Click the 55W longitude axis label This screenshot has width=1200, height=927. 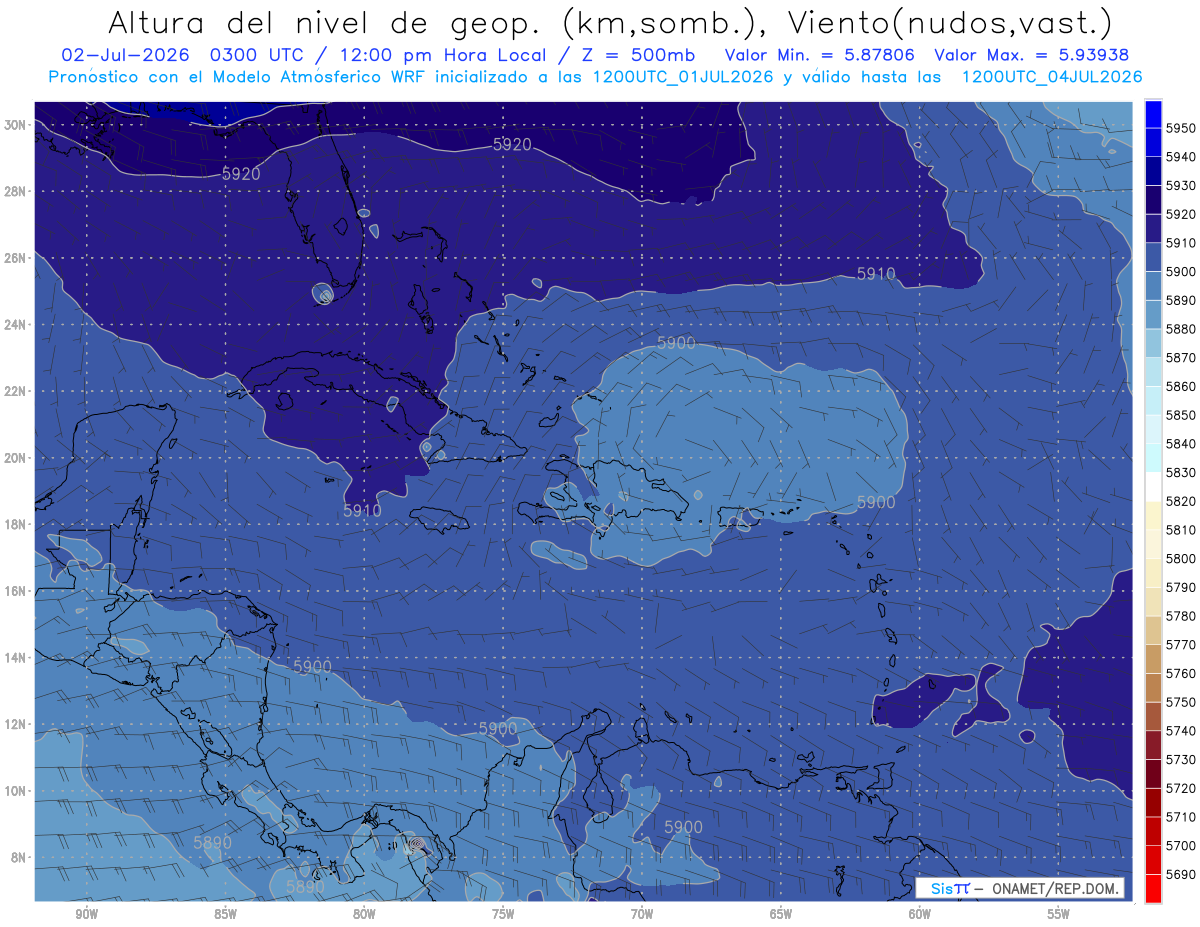point(1059,914)
